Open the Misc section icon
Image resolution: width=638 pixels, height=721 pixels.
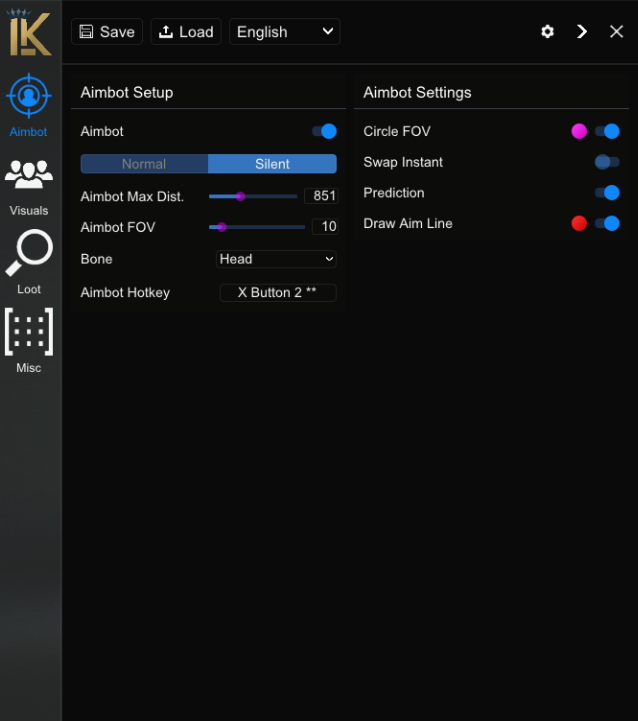coord(29,332)
